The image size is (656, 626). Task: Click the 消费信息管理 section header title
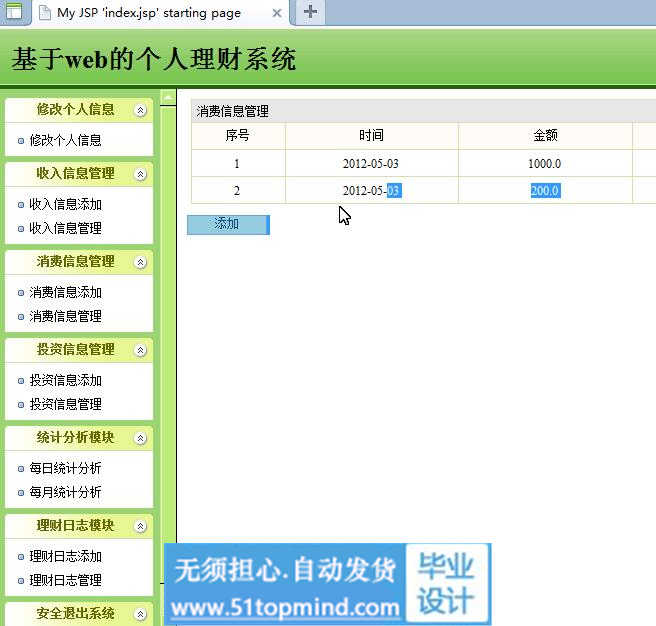point(75,262)
